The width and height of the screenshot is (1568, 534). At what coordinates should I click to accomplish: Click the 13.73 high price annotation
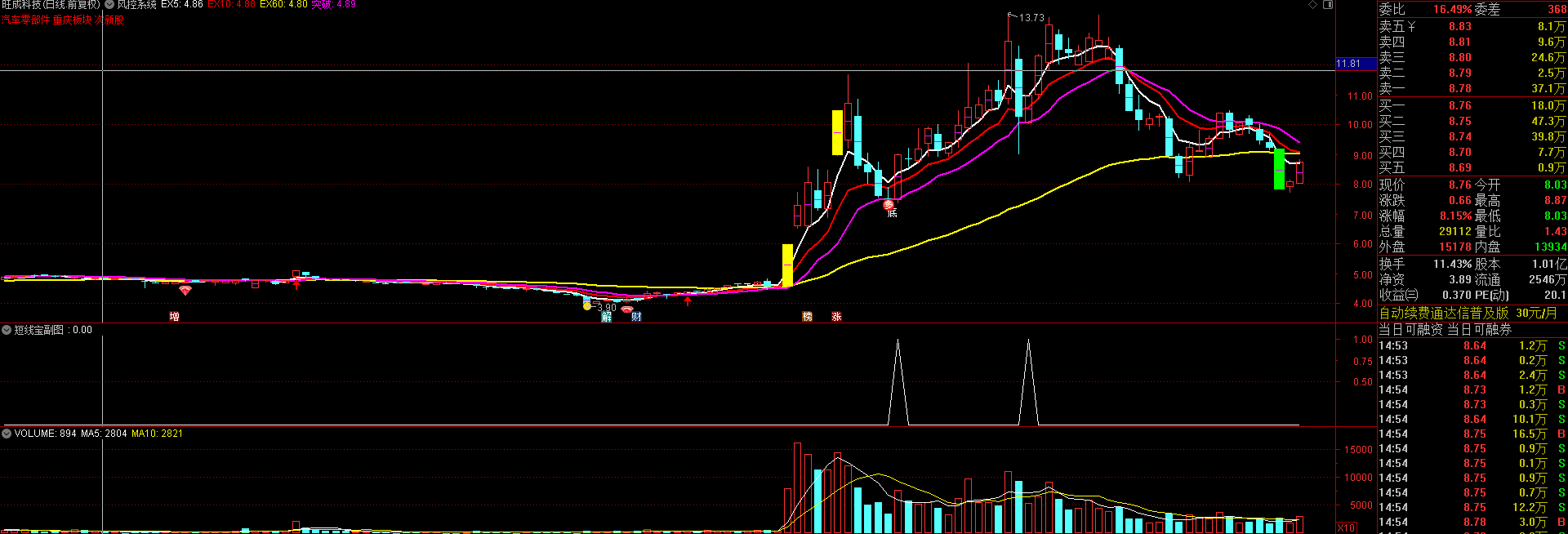(1031, 17)
